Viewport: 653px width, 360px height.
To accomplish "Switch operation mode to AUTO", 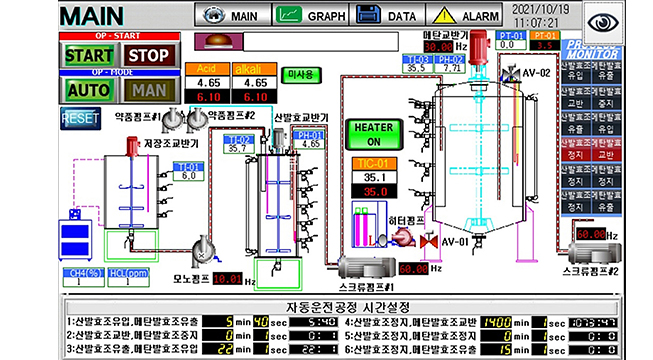I will [89, 90].
